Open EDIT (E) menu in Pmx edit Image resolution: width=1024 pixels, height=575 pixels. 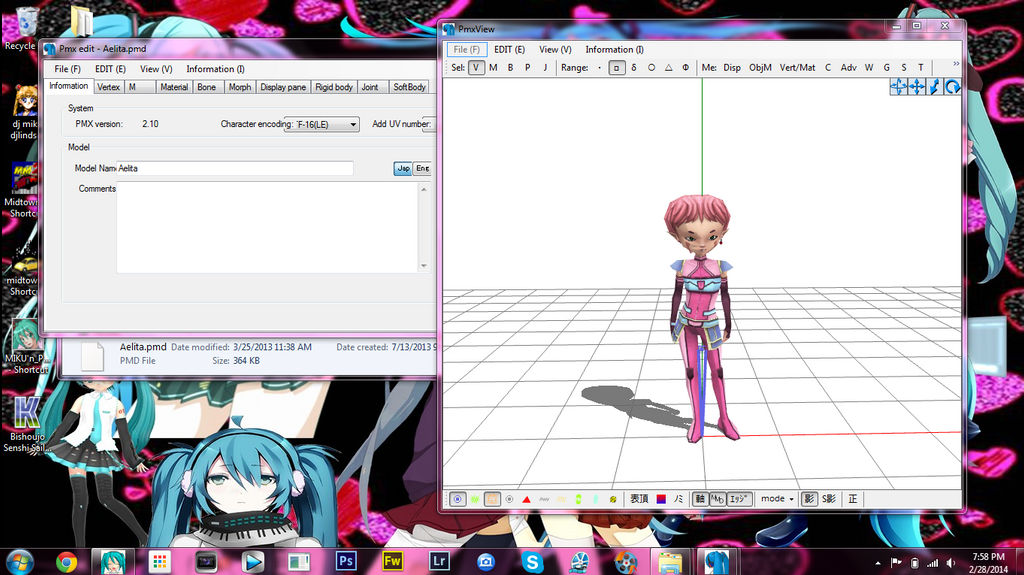tap(110, 69)
